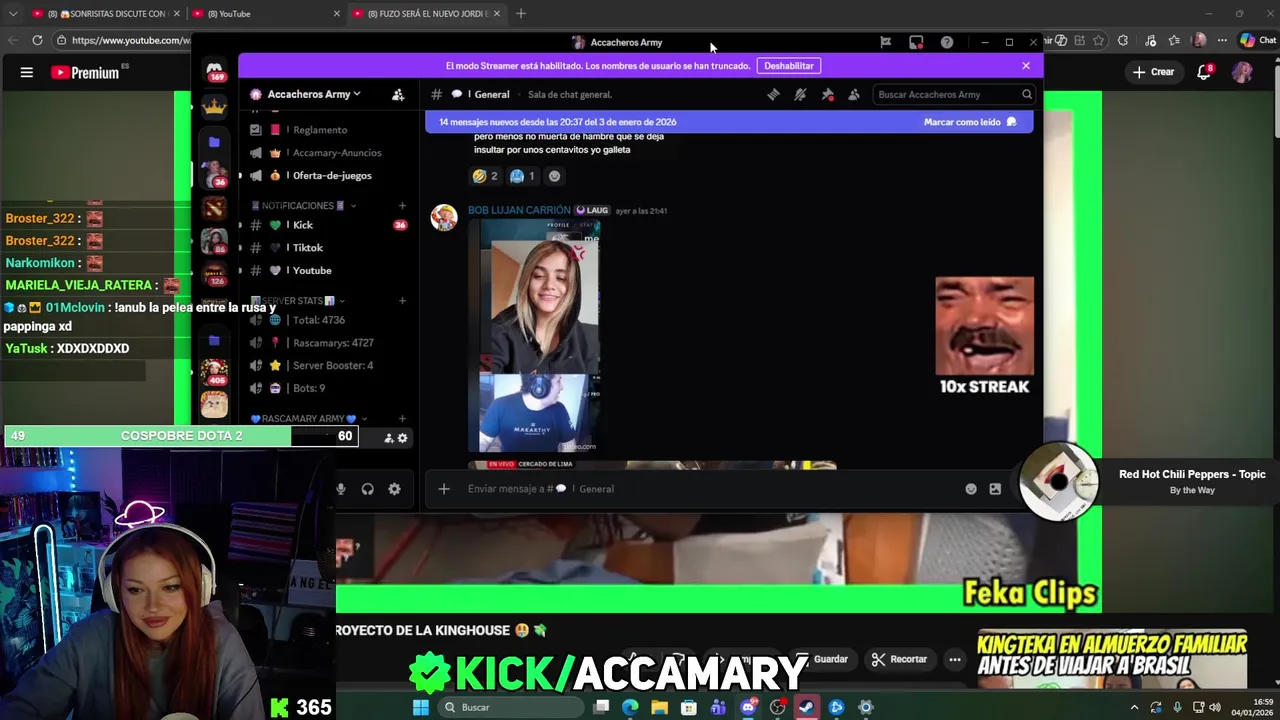Open channel settings gear near RASCAMARY ARMY
This screenshot has height=720, width=1280.
[403, 438]
